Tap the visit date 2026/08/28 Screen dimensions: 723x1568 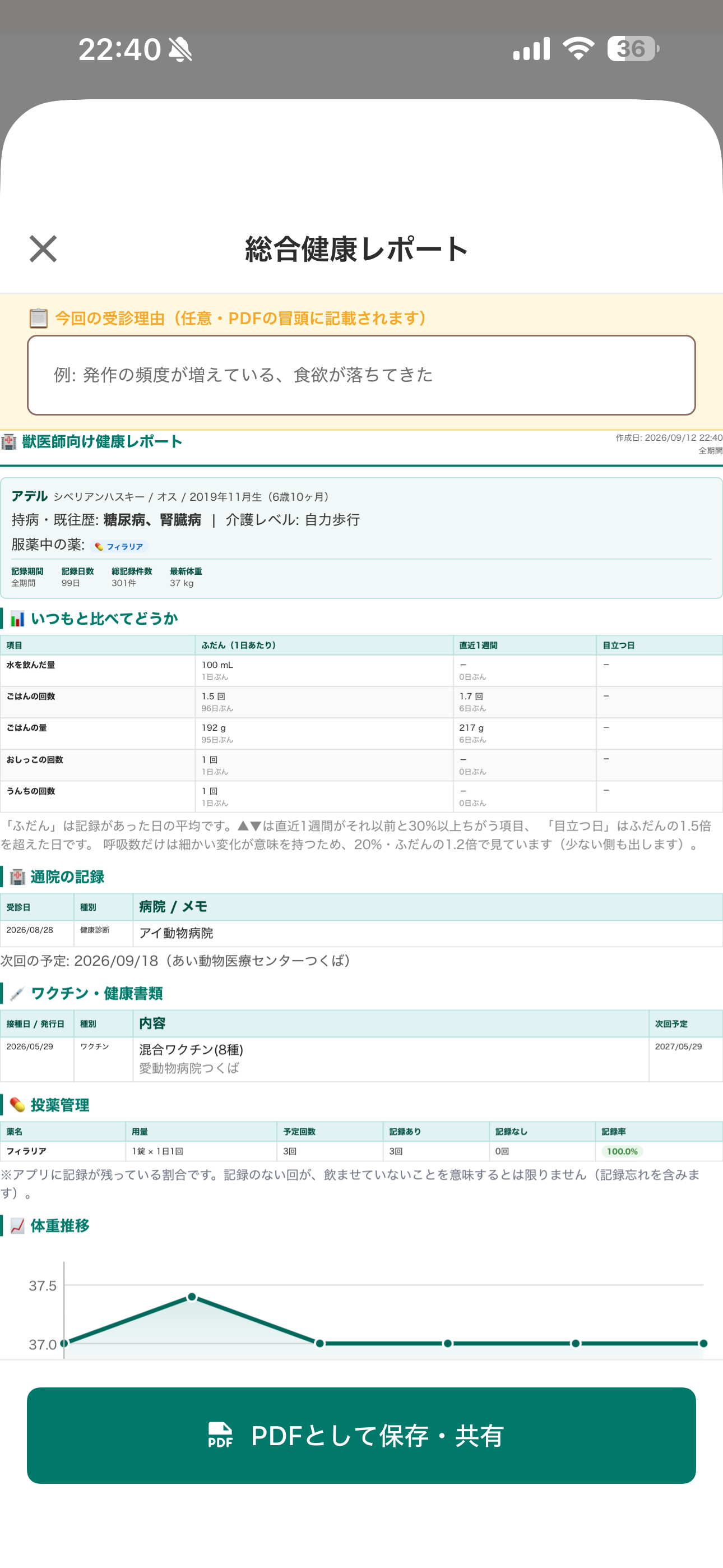[30, 930]
